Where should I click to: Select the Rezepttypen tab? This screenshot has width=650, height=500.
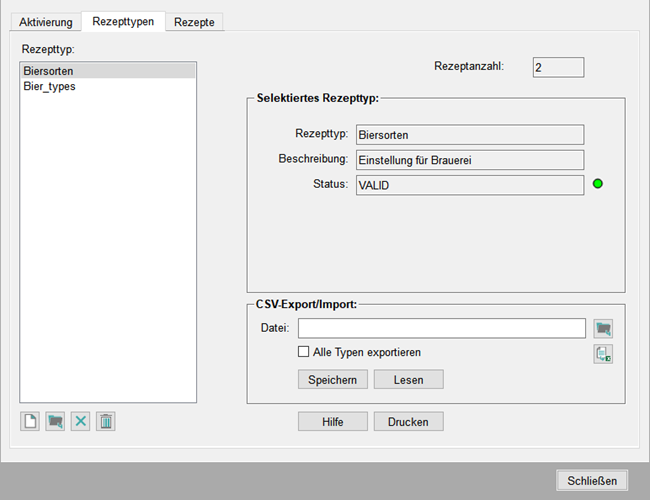tap(123, 21)
